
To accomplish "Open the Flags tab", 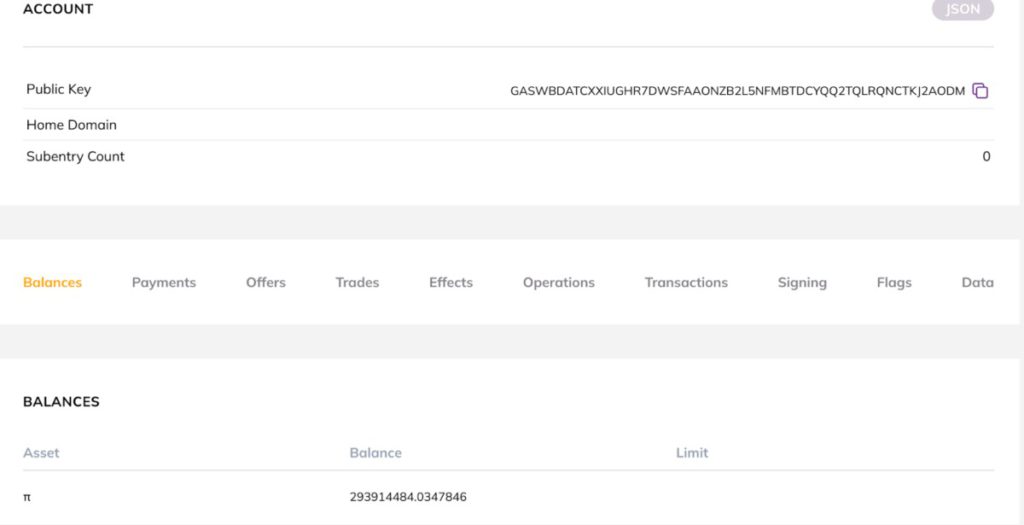I will click(894, 283).
